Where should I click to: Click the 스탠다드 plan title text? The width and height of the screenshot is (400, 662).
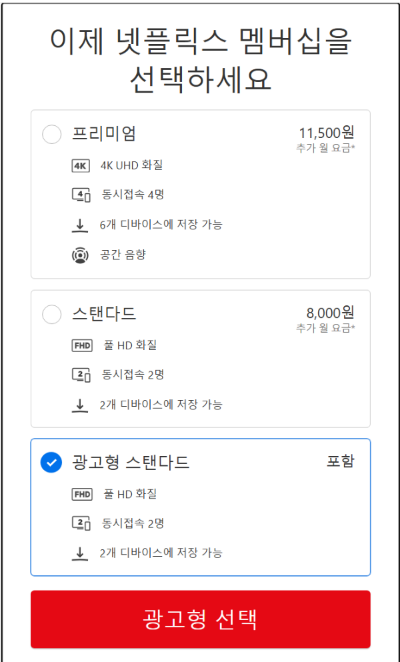click(x=104, y=314)
